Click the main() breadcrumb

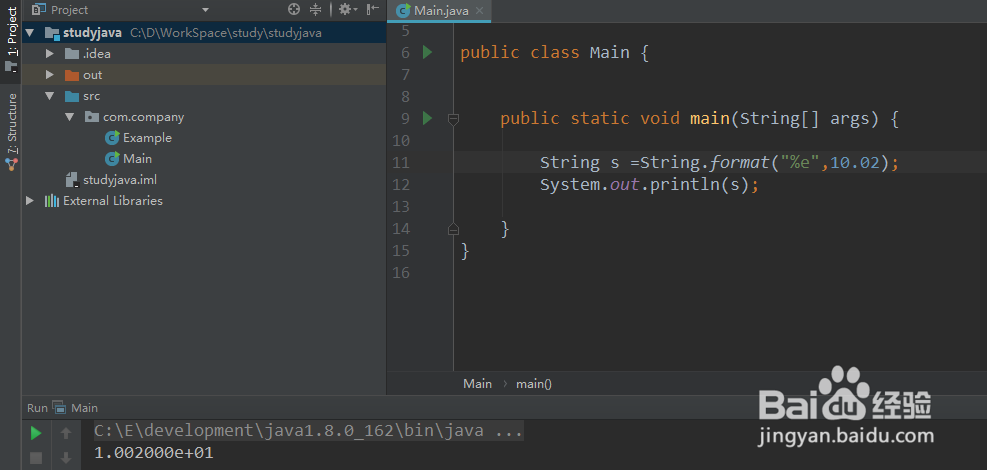534,383
